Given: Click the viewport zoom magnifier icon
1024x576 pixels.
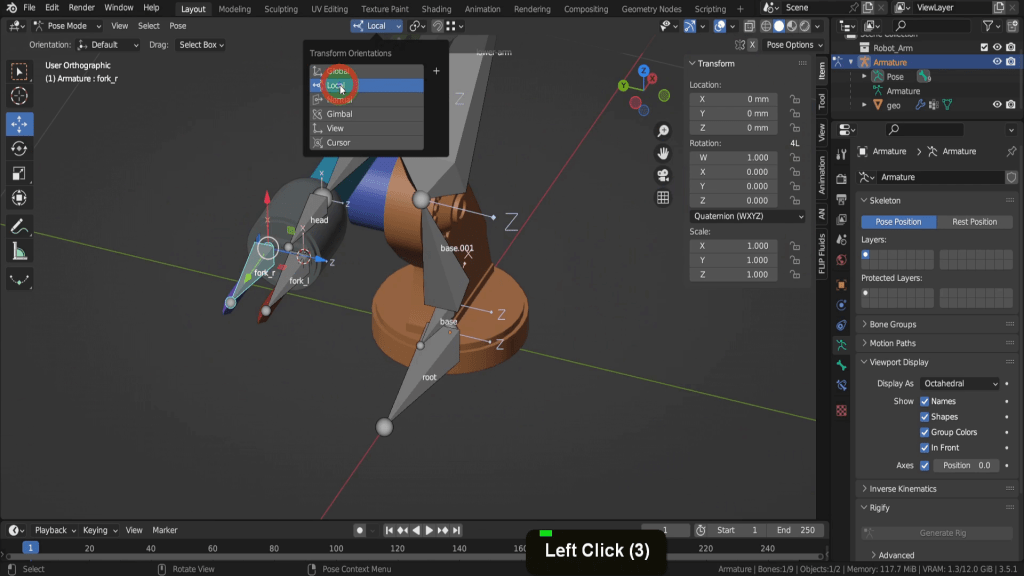Looking at the screenshot, I should click(x=663, y=132).
